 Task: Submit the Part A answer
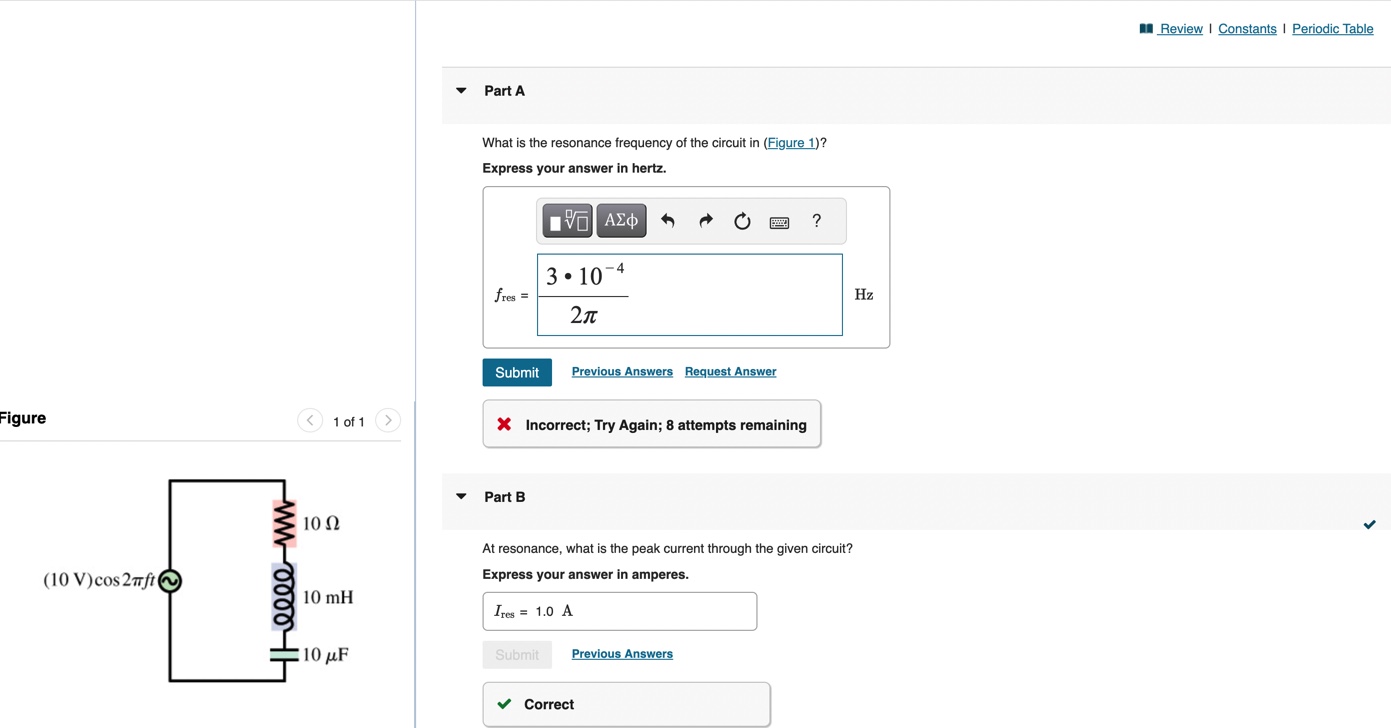[x=517, y=372]
